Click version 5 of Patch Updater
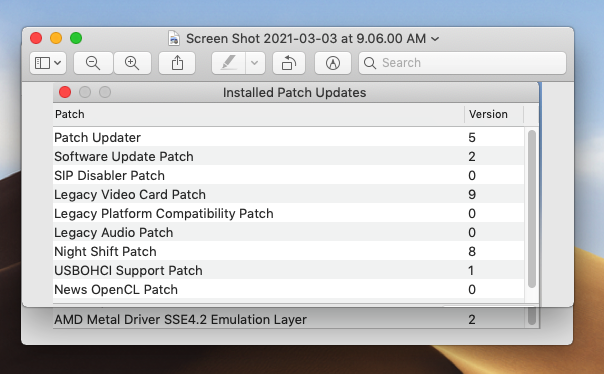The image size is (604, 374). (x=472, y=137)
